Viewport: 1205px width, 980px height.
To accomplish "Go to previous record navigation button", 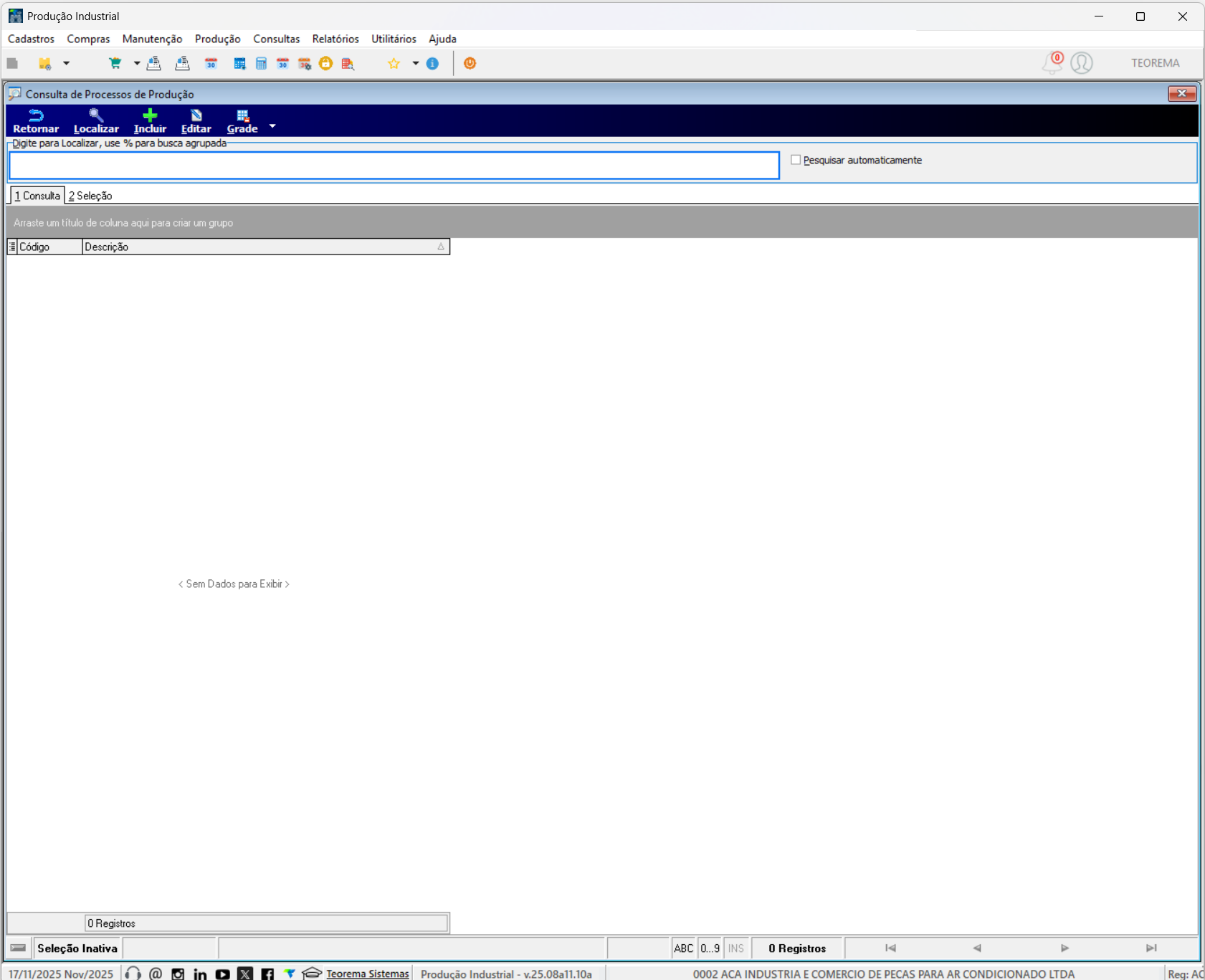I will 977,948.
